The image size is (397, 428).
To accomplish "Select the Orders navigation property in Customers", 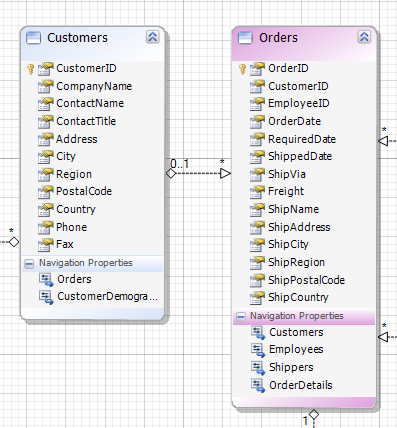I will pyautogui.click(x=74, y=279).
